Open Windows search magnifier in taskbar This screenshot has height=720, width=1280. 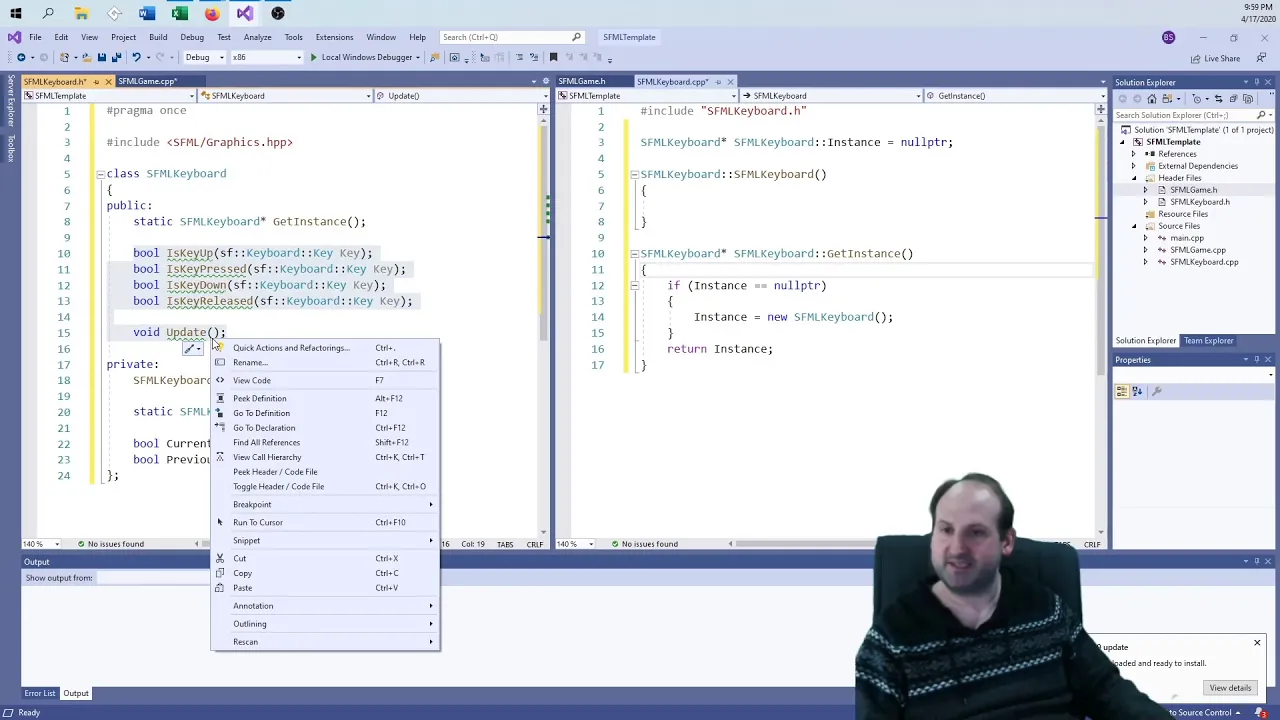click(48, 14)
